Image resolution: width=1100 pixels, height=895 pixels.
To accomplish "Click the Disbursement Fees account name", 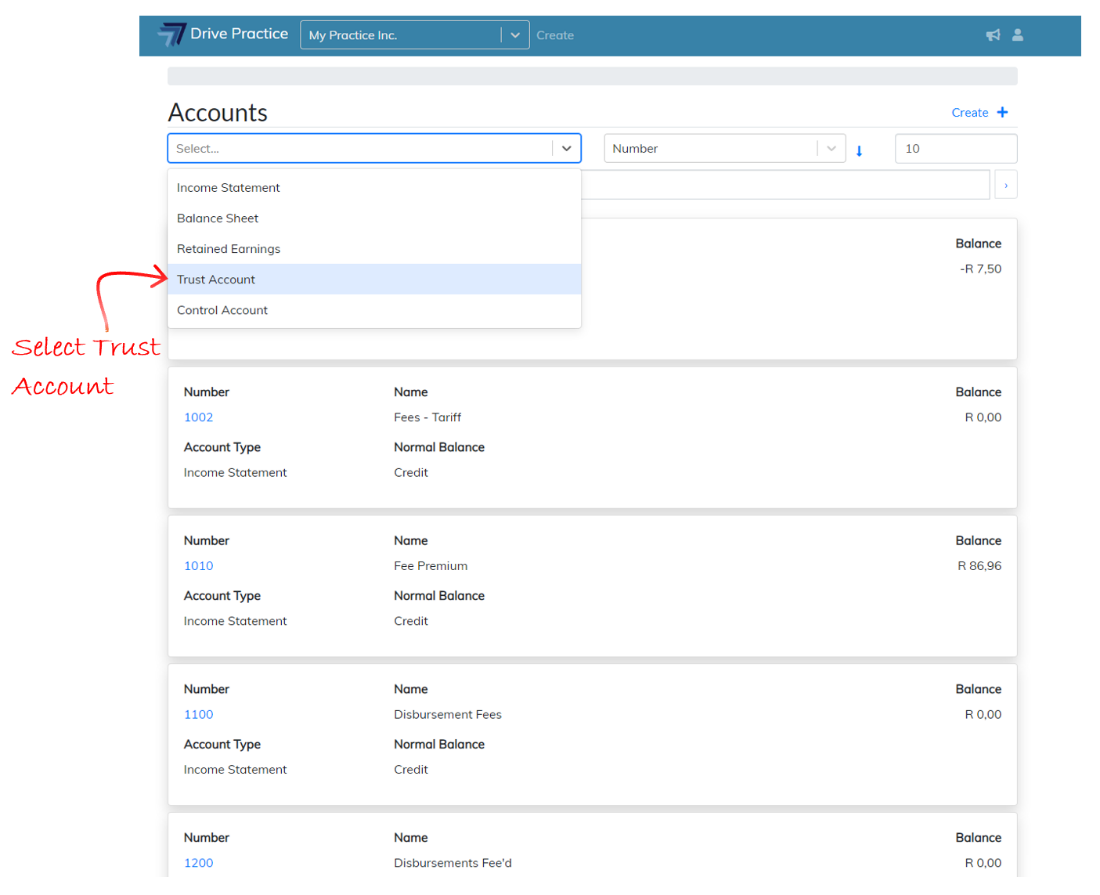I will [448, 715].
